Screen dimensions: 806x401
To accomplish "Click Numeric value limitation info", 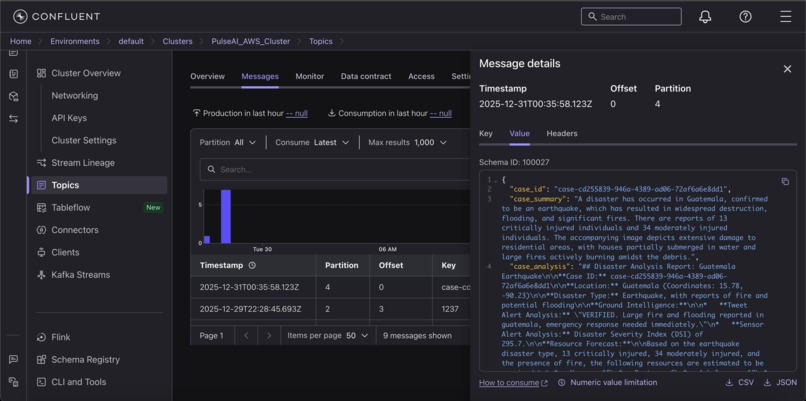I will [x=607, y=382].
